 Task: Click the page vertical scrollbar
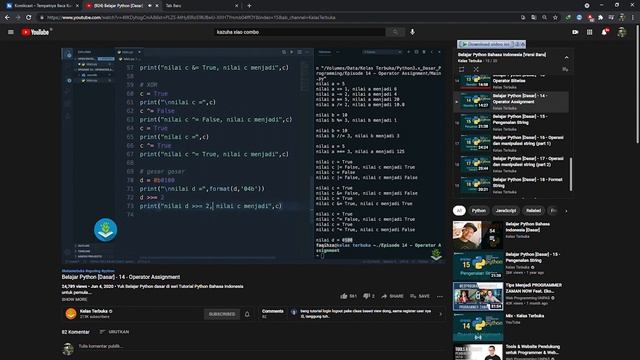click(637, 84)
